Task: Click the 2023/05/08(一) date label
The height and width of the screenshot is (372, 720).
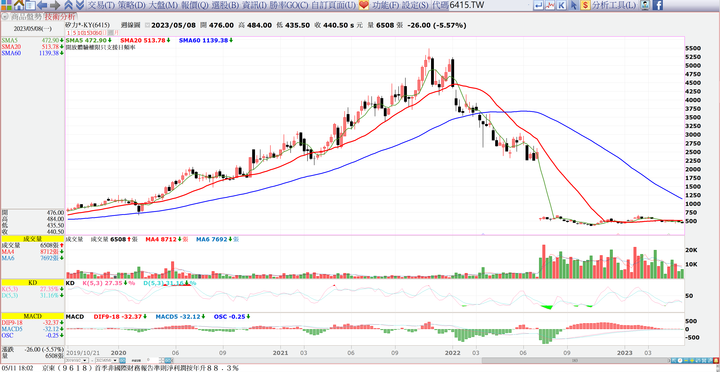Action: click(32, 29)
